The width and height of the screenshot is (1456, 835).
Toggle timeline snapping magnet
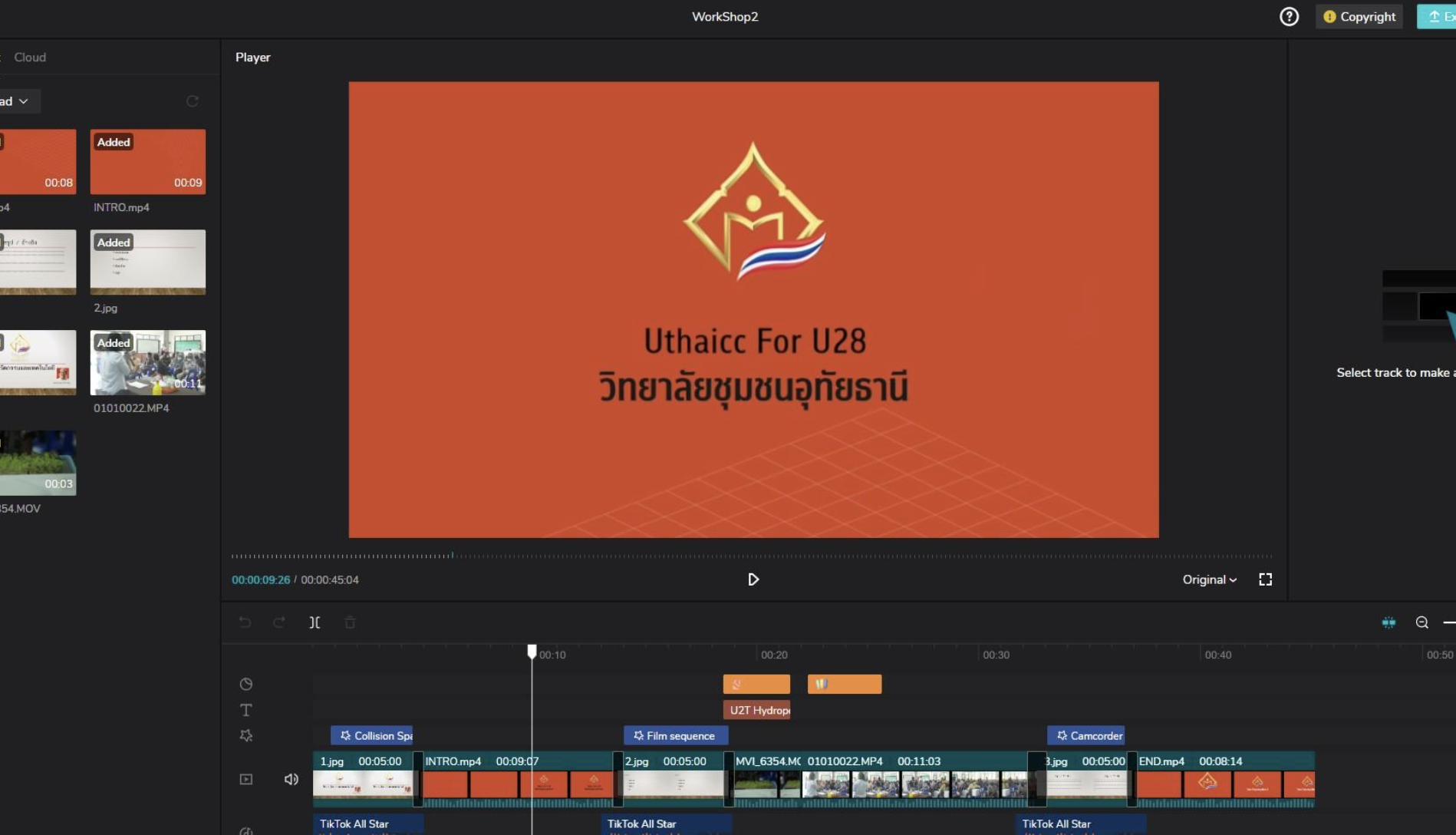[x=1388, y=622]
